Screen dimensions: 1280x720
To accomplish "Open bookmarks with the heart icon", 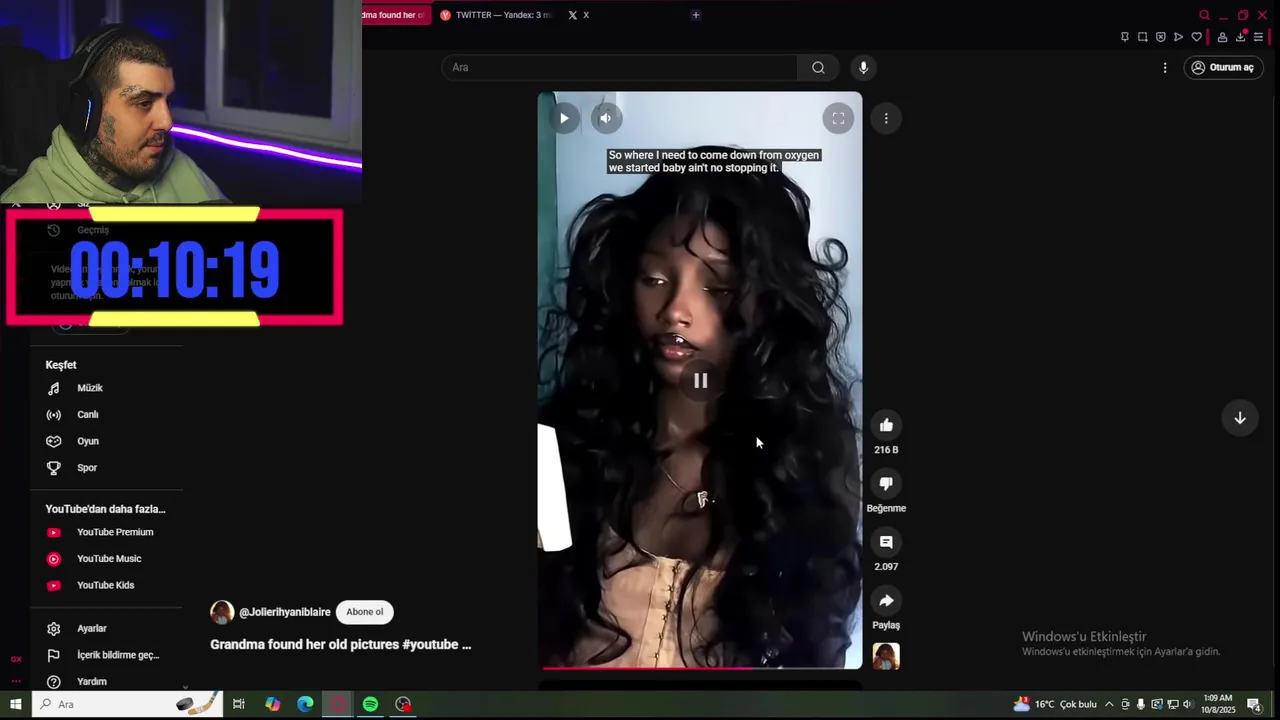I will tap(1197, 37).
